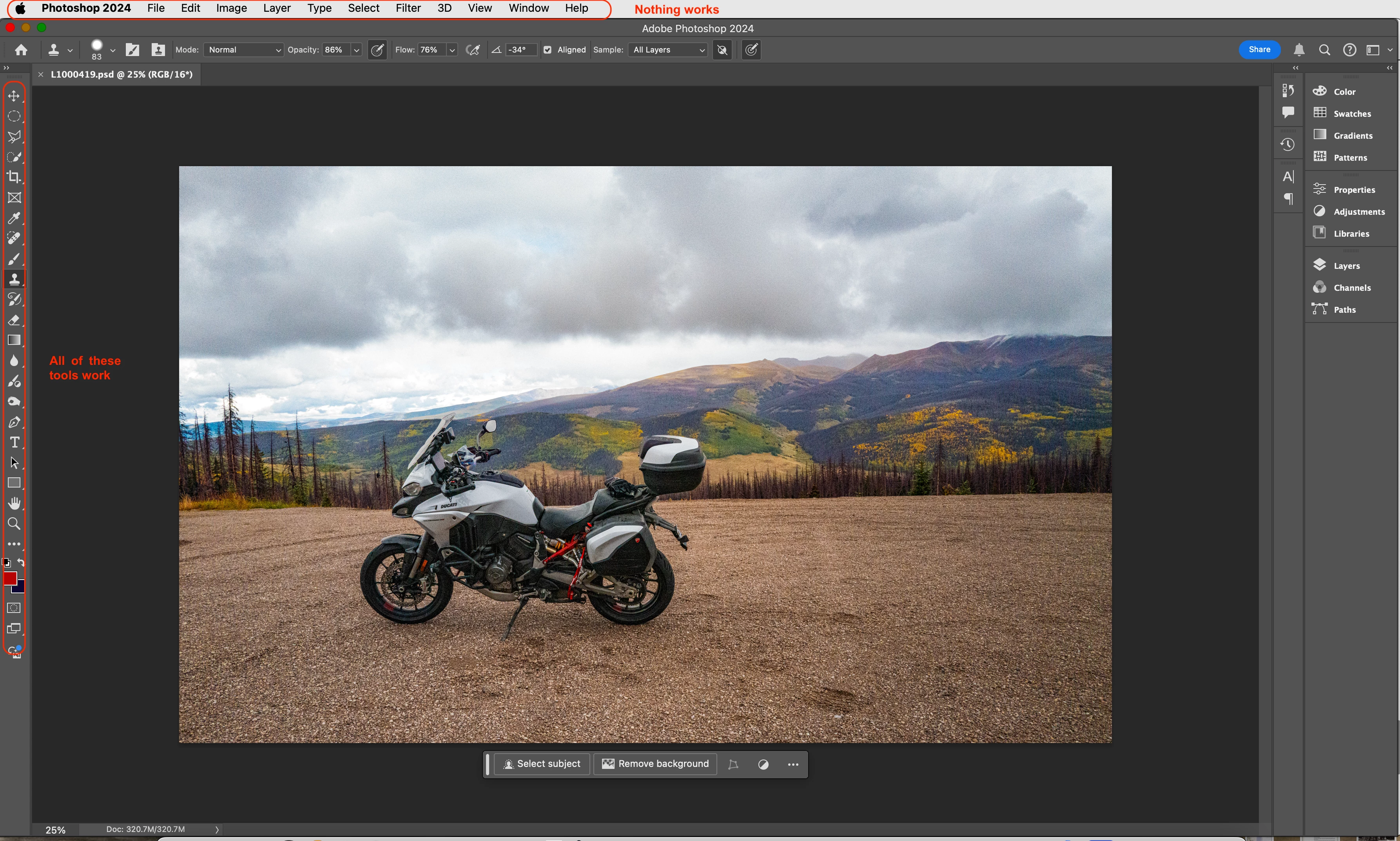Select the Pen tool
The width and height of the screenshot is (1400, 841).
point(14,422)
